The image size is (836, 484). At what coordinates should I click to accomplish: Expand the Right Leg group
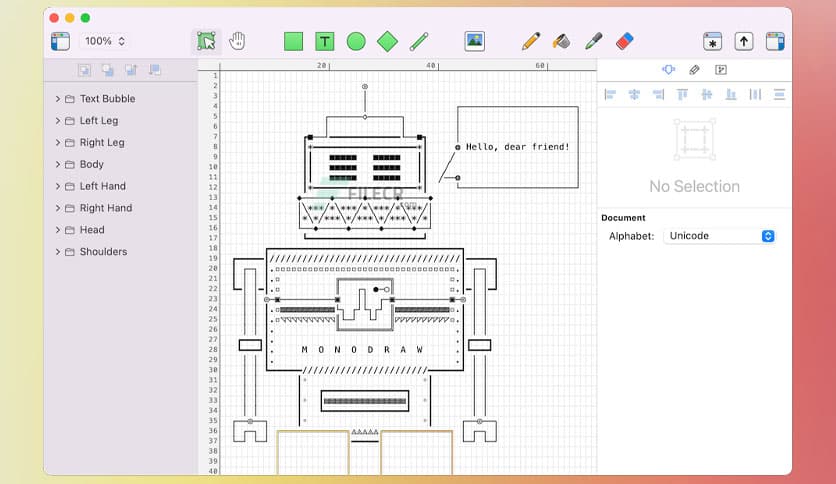(58, 142)
